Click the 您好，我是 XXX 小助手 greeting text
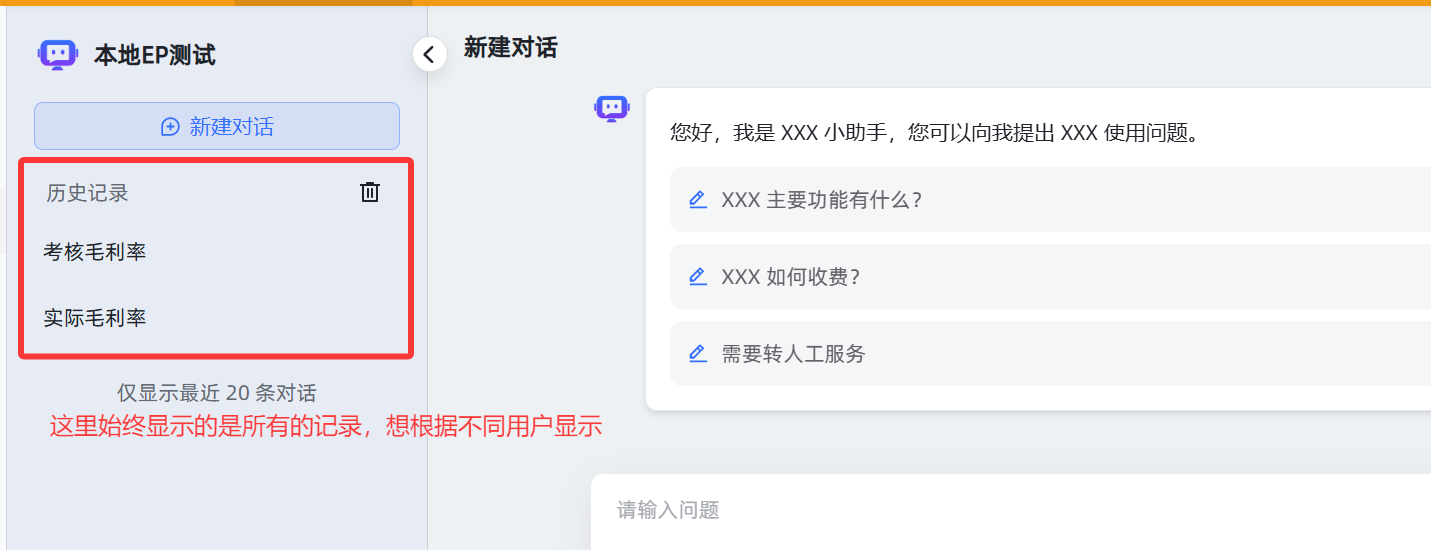1431x550 pixels. [x=934, y=133]
